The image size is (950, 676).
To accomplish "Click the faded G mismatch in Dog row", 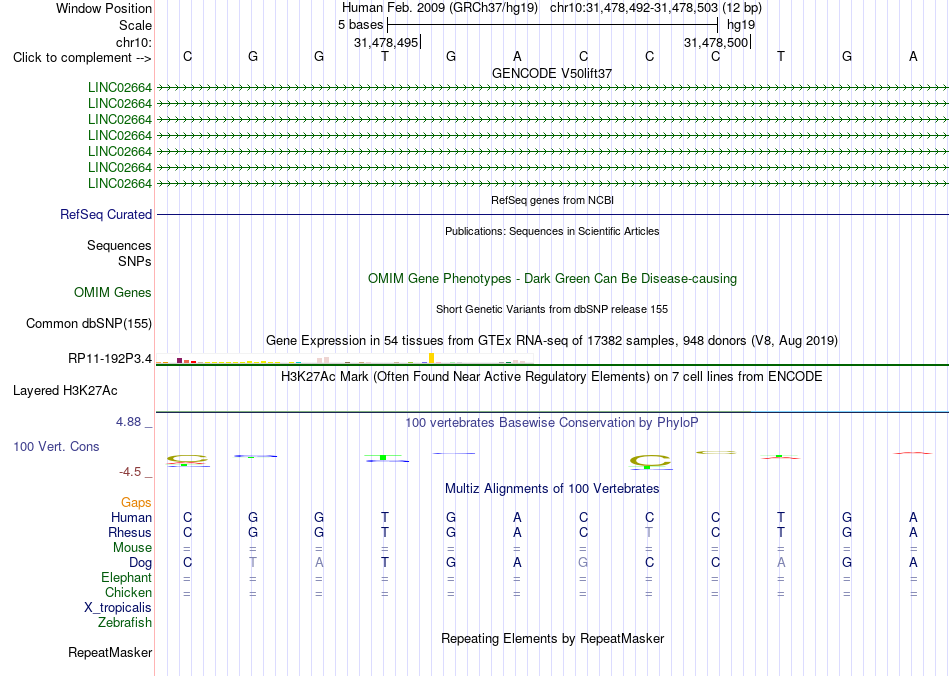I will click(x=583, y=563).
